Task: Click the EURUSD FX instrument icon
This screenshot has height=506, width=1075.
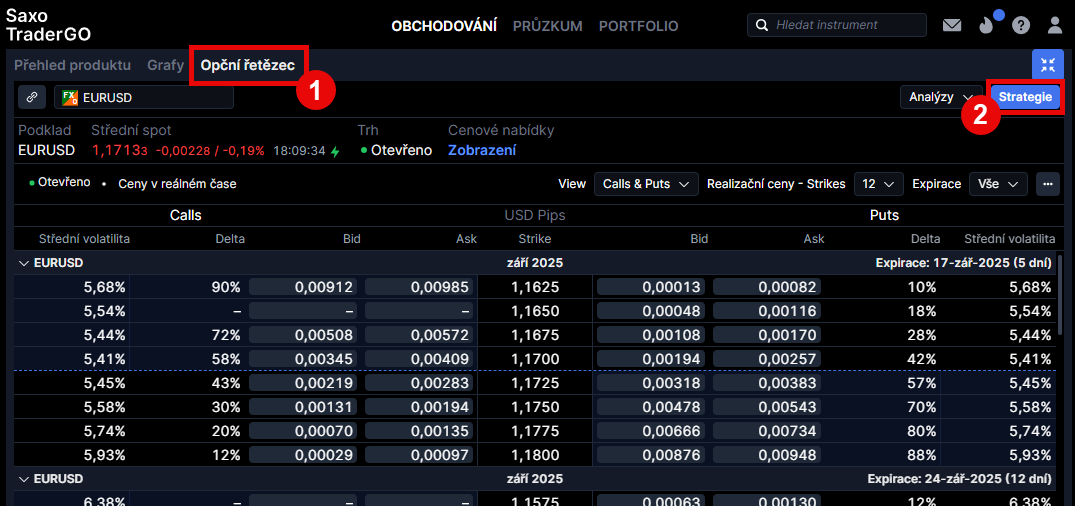Action: tap(70, 97)
